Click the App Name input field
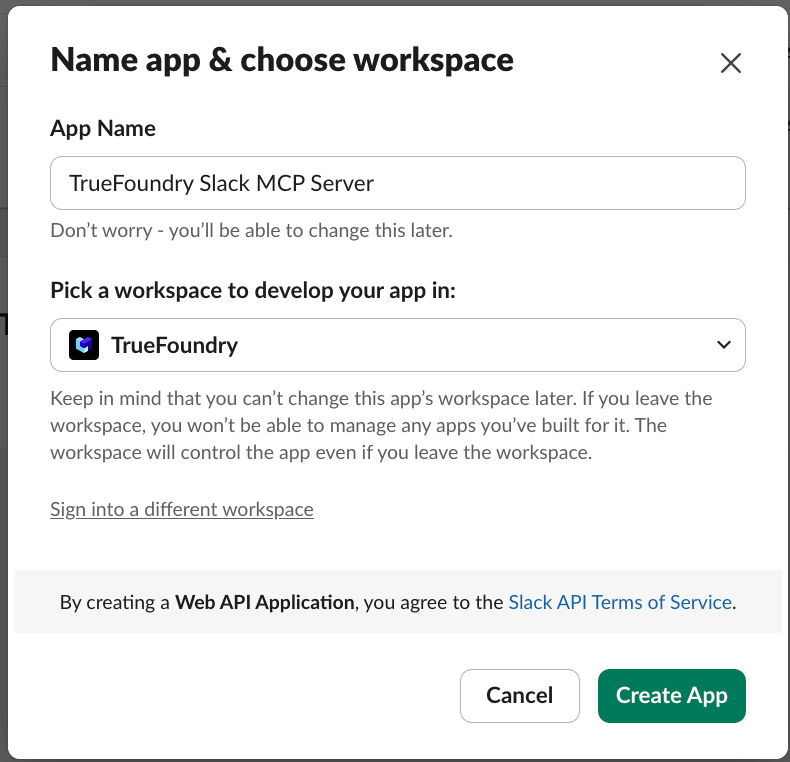Screen dimensions: 790x762 point(398,183)
